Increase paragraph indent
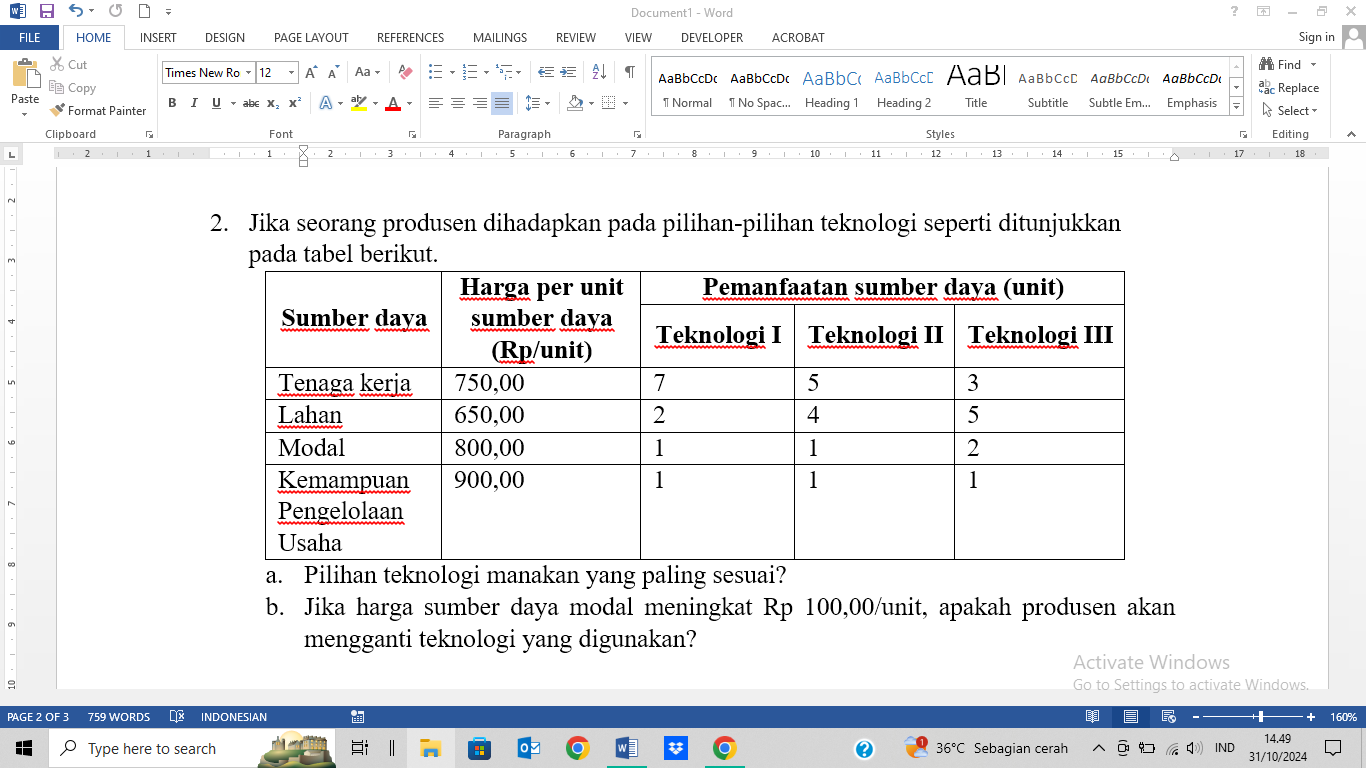This screenshot has width=1366, height=768. pos(569,72)
